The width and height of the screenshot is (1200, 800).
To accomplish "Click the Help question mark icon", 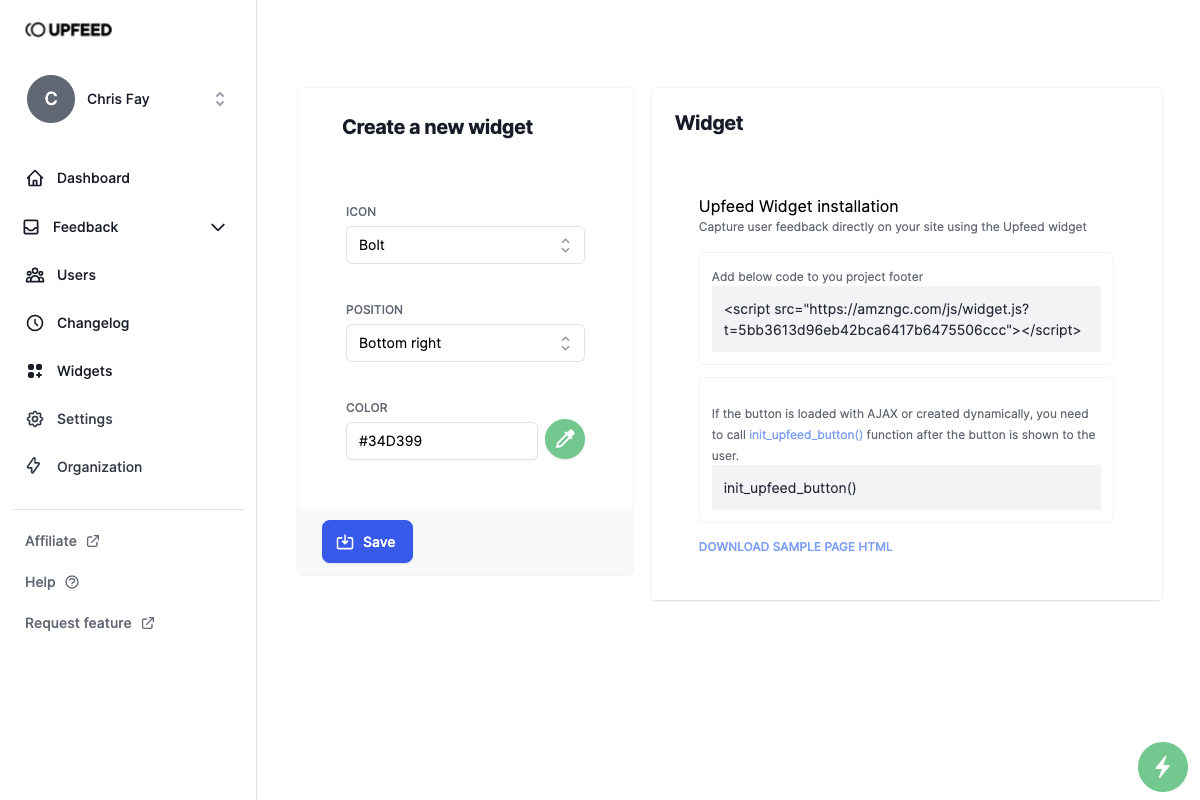I will 72,582.
